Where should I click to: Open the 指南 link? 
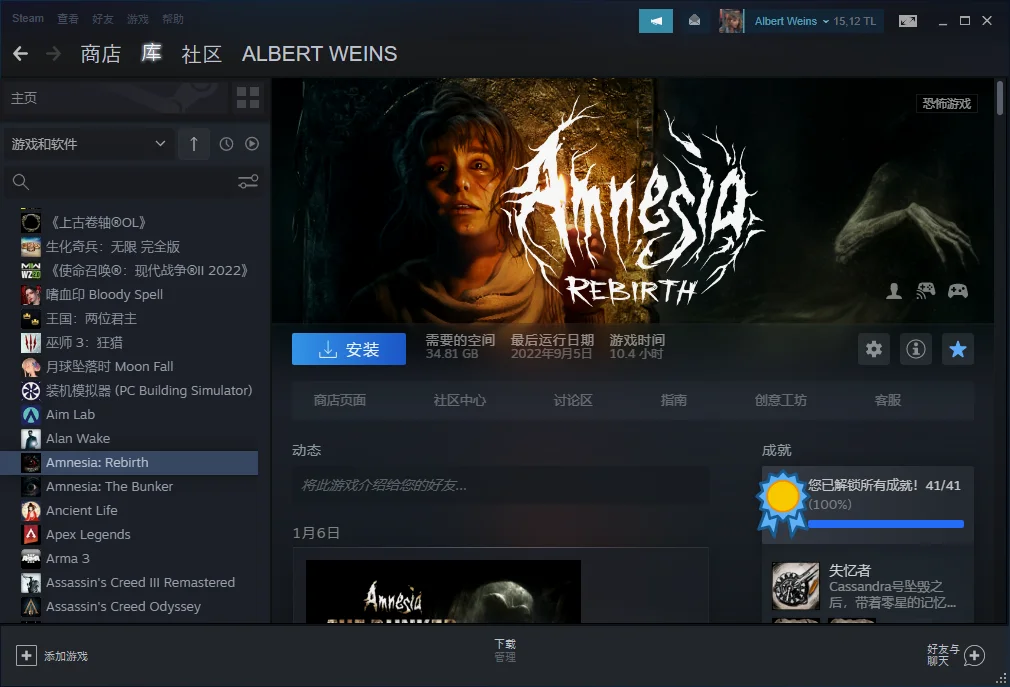pyautogui.click(x=674, y=400)
